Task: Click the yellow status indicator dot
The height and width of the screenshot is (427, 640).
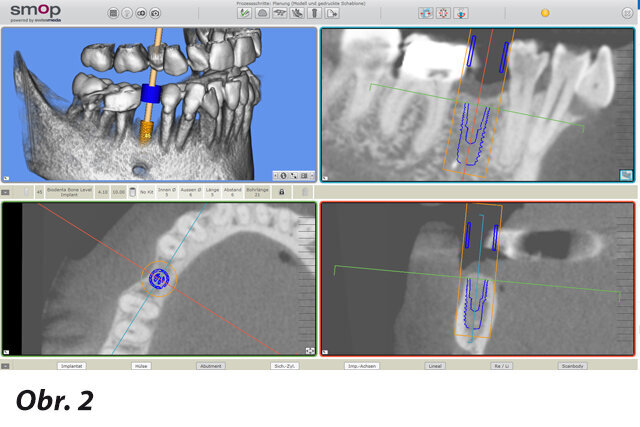Action: coord(545,13)
